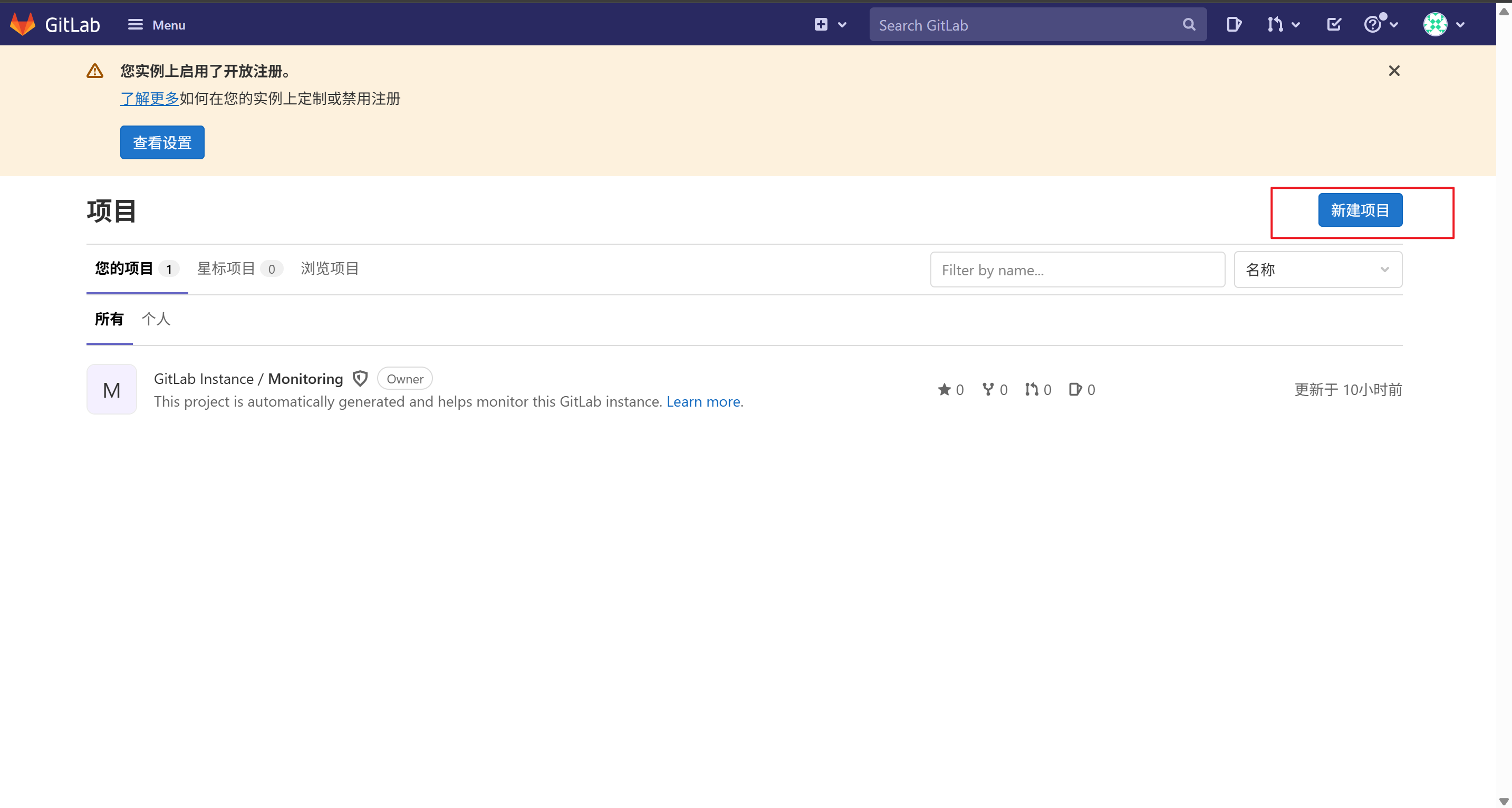Click the Owner role badge
The image size is (1512, 808).
[405, 379]
